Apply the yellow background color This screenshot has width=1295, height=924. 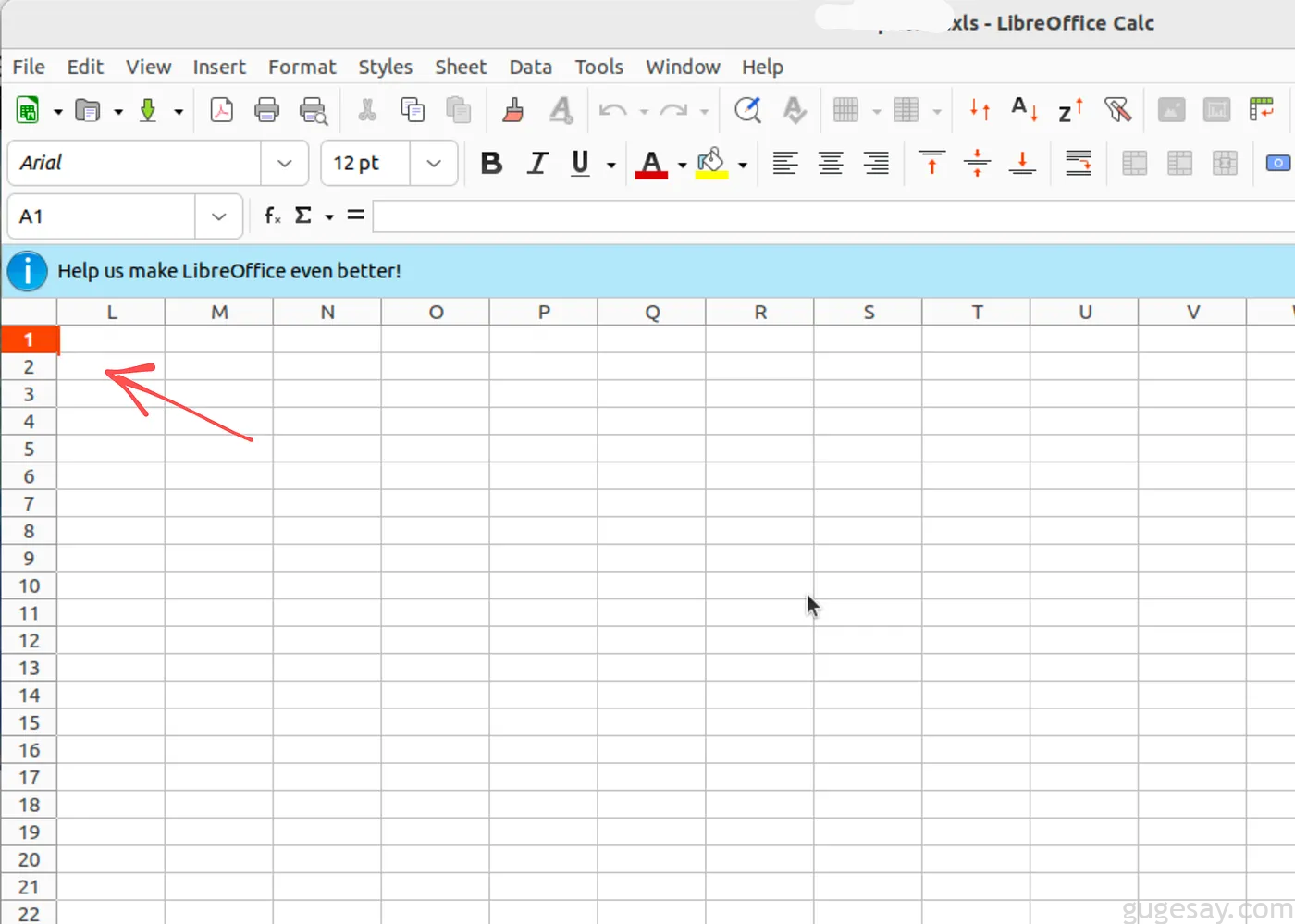[711, 163]
